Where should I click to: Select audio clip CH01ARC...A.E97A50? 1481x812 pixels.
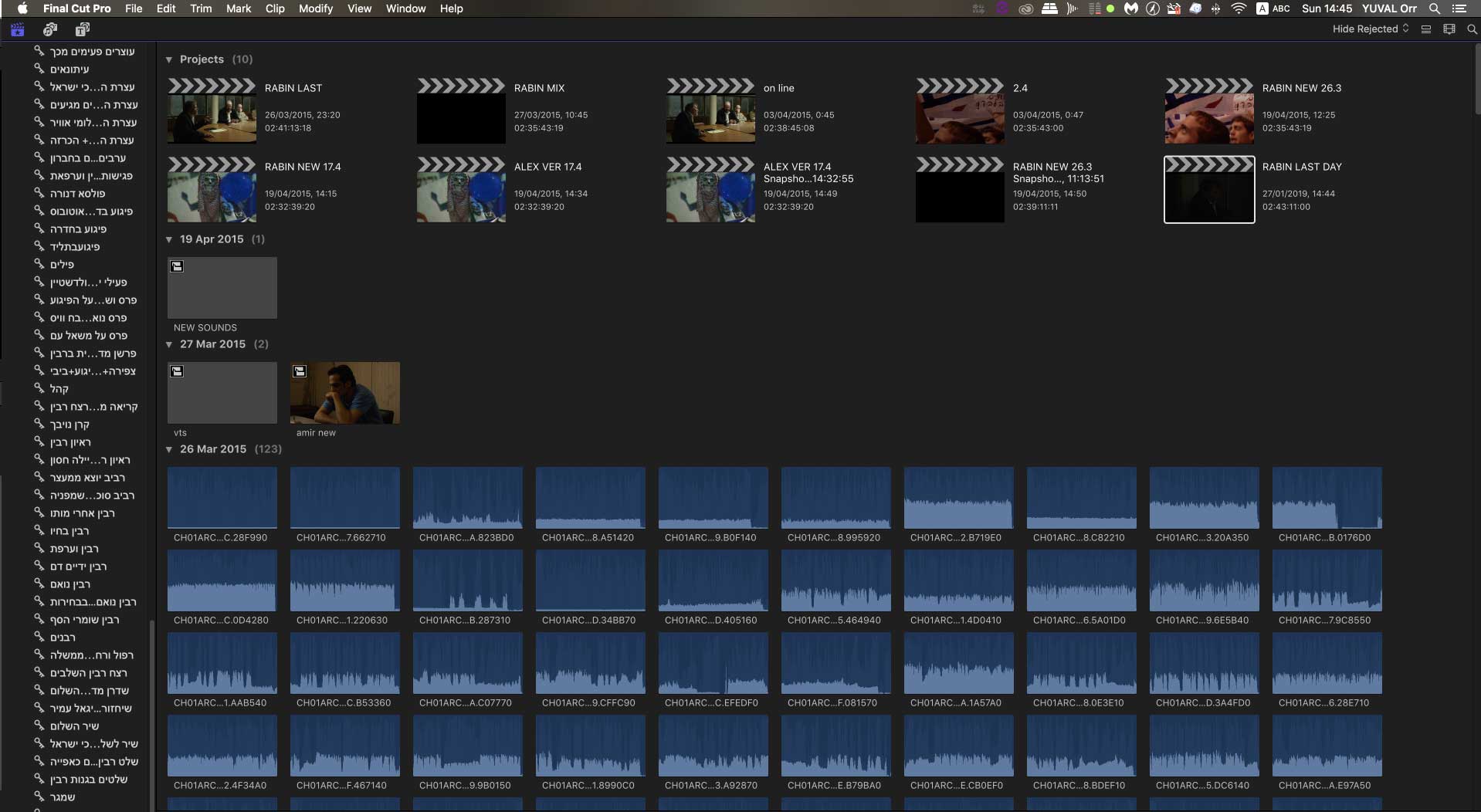(1327, 746)
